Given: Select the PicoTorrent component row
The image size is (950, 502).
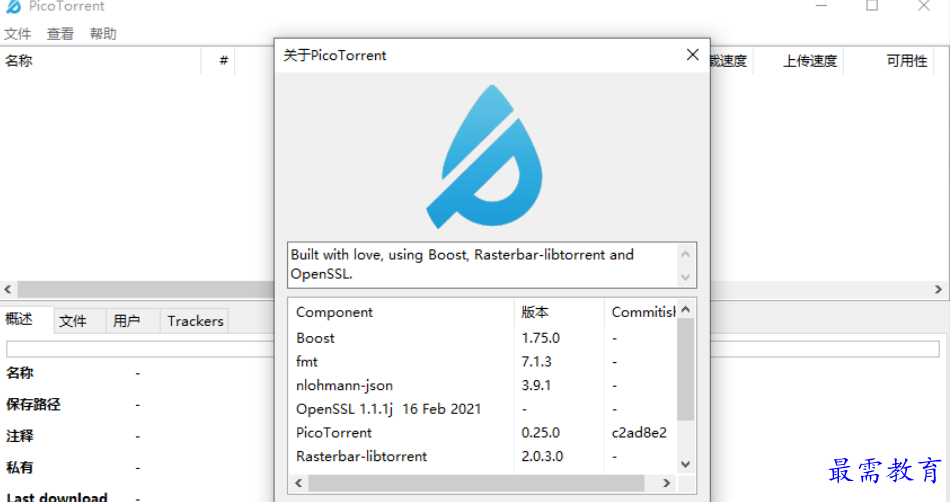Looking at the screenshot, I should [x=483, y=432].
